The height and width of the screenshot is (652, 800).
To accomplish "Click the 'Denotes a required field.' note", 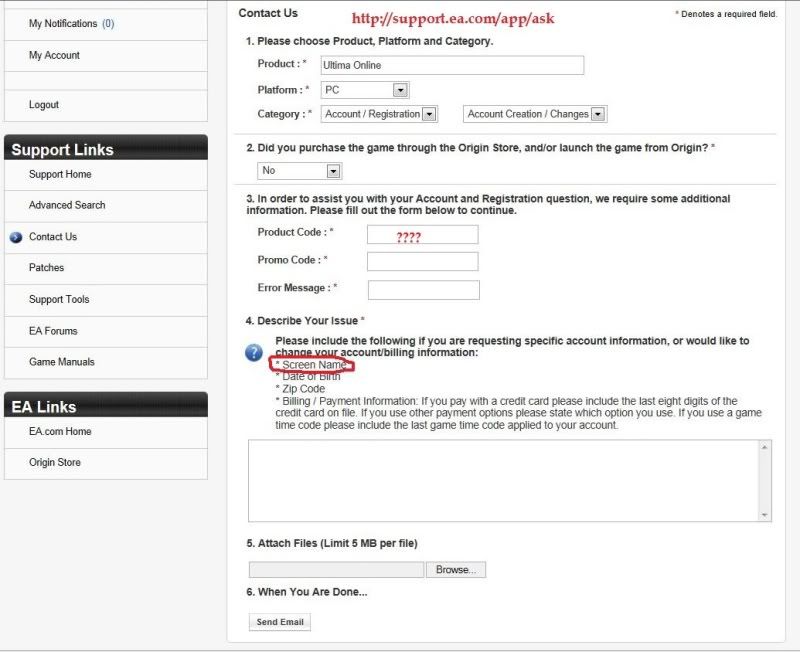I will point(729,14).
